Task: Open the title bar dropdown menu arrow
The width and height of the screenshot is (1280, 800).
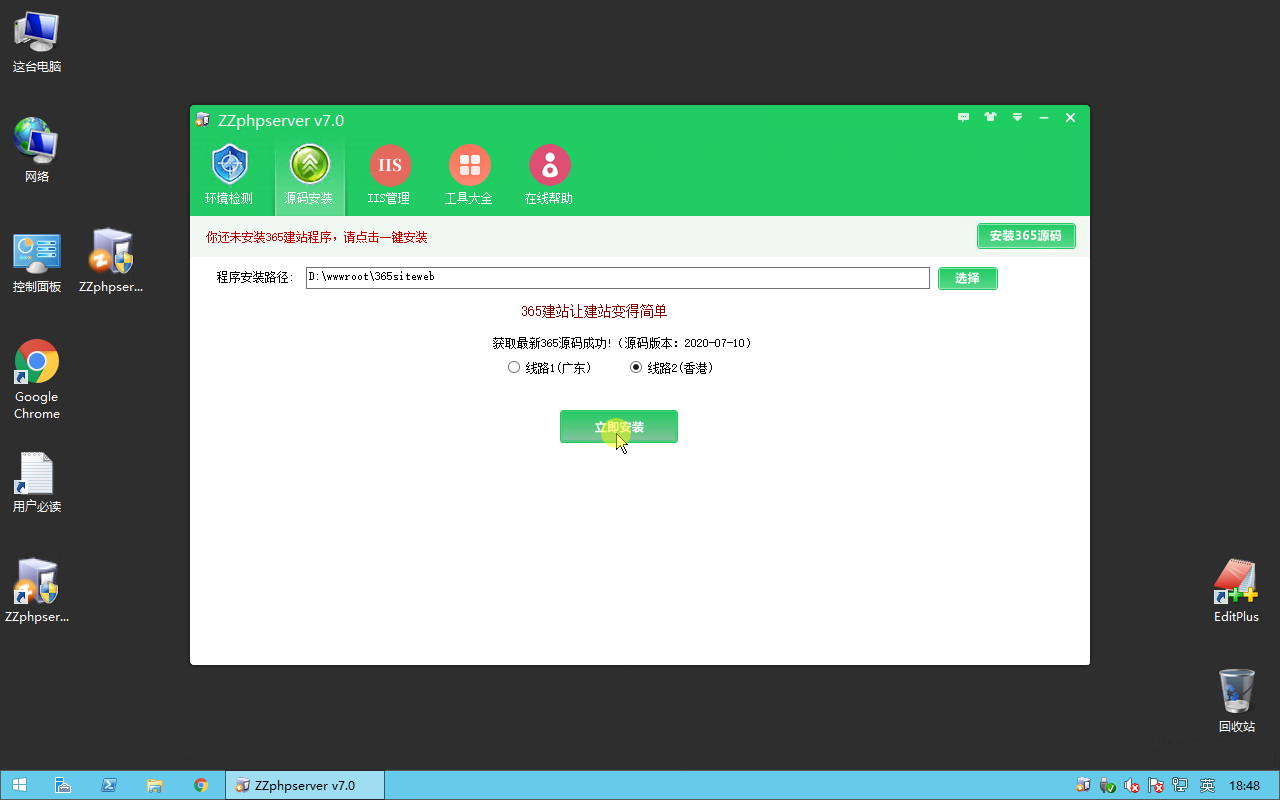Action: click(1017, 118)
